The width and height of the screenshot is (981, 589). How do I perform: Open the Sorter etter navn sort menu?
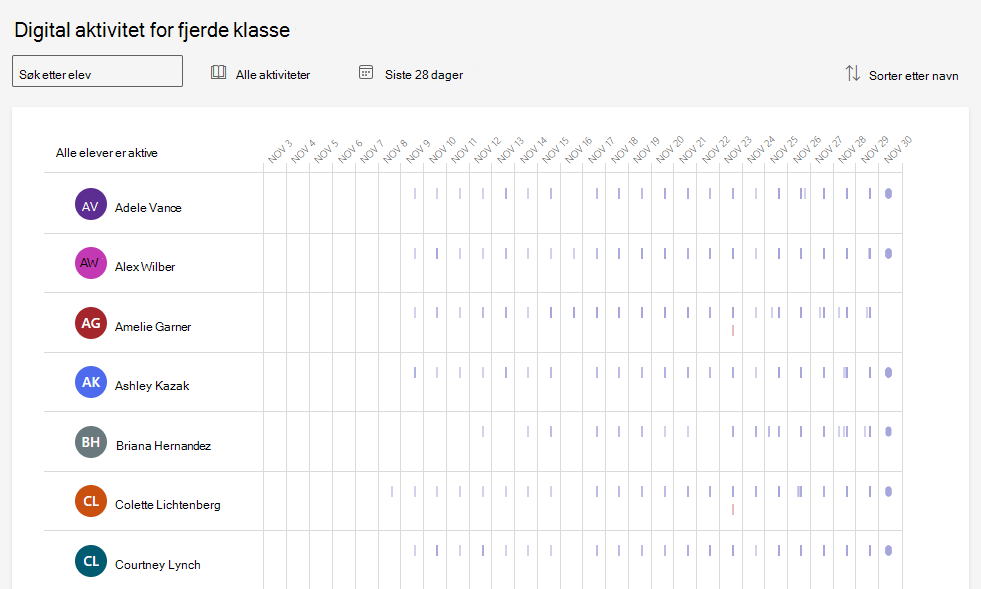coord(902,74)
